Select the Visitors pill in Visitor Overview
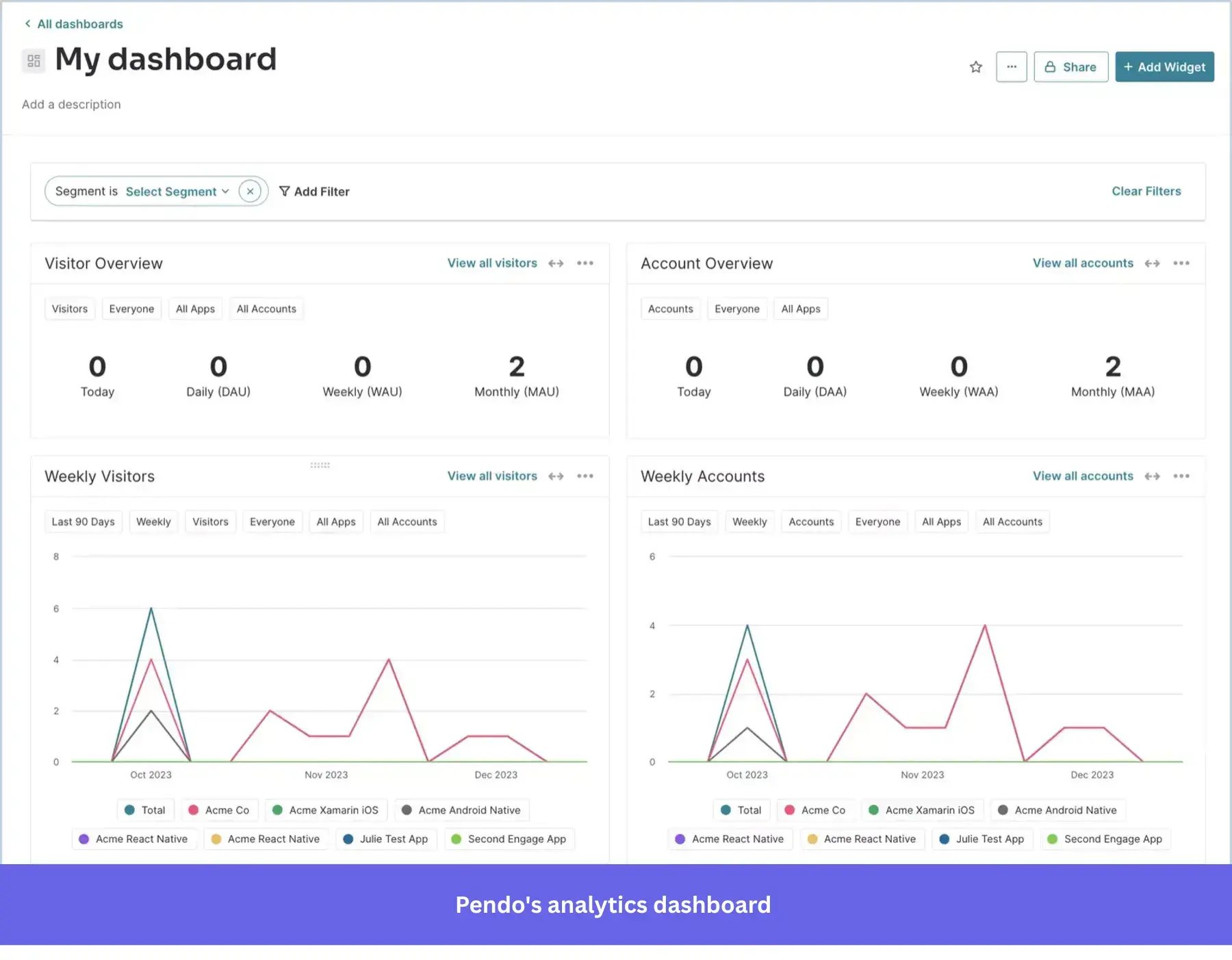The image size is (1232, 960). (69, 309)
